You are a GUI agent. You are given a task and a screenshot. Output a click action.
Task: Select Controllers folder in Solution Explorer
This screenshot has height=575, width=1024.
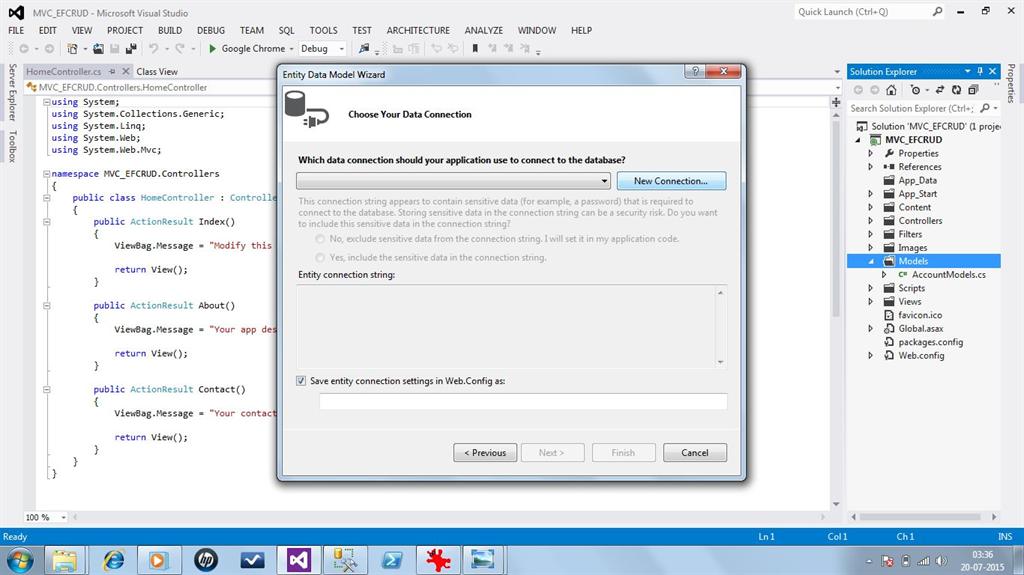coord(920,221)
